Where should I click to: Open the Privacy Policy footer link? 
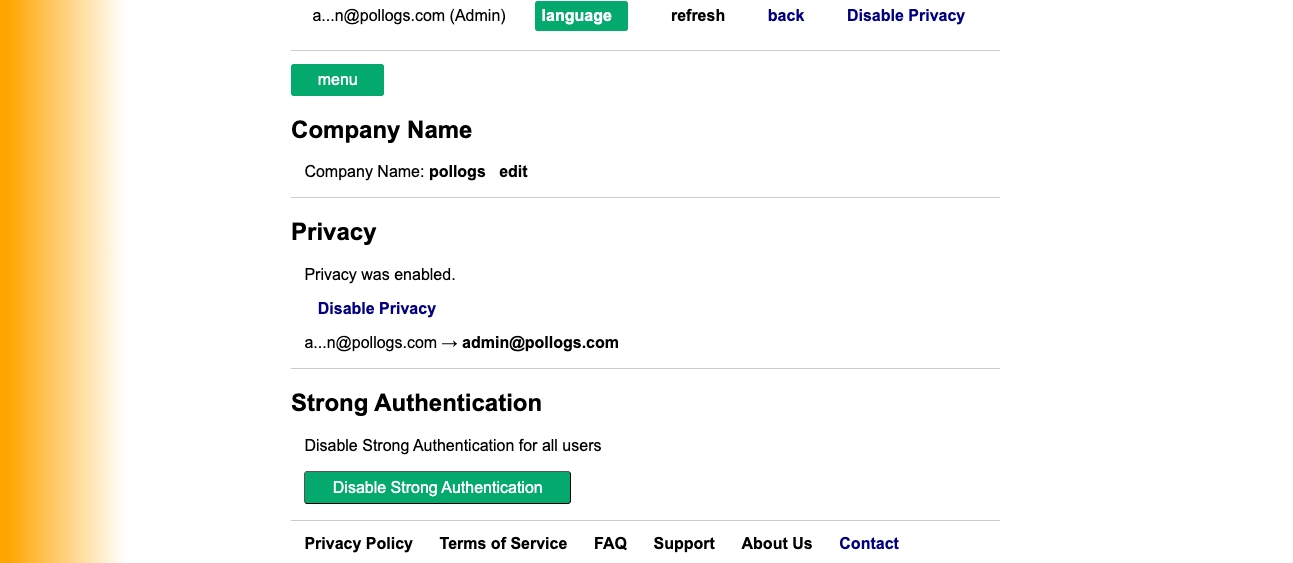358,544
